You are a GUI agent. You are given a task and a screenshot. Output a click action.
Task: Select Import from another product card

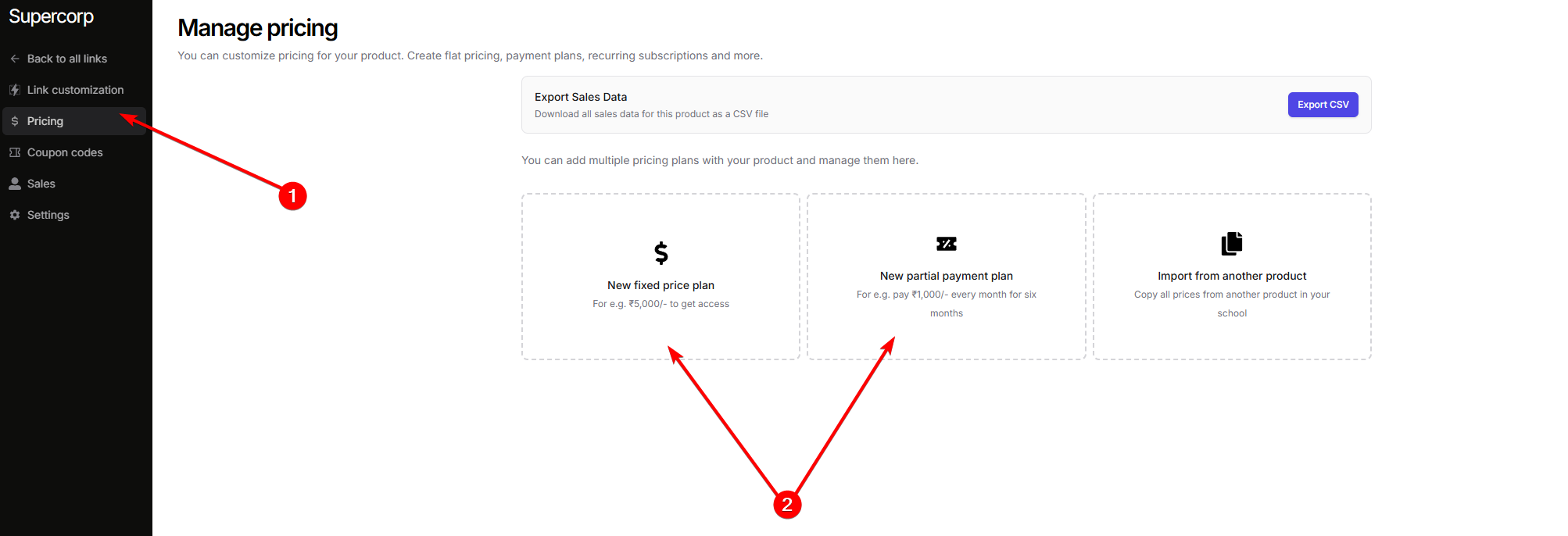[1232, 276]
